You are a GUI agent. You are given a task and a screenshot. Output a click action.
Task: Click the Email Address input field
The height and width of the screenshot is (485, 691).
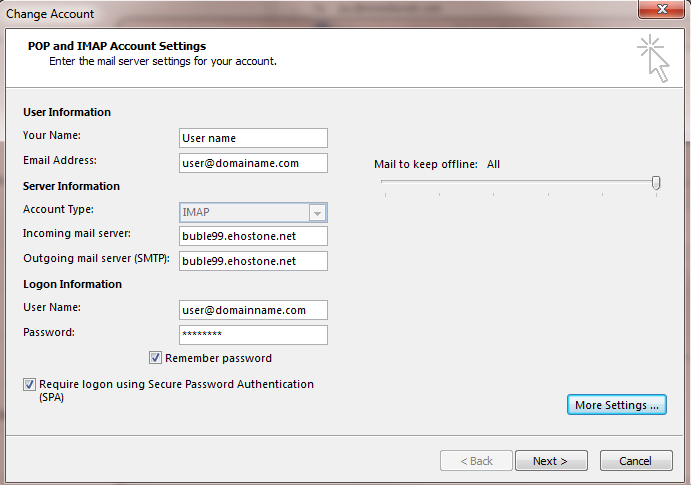[x=253, y=163]
